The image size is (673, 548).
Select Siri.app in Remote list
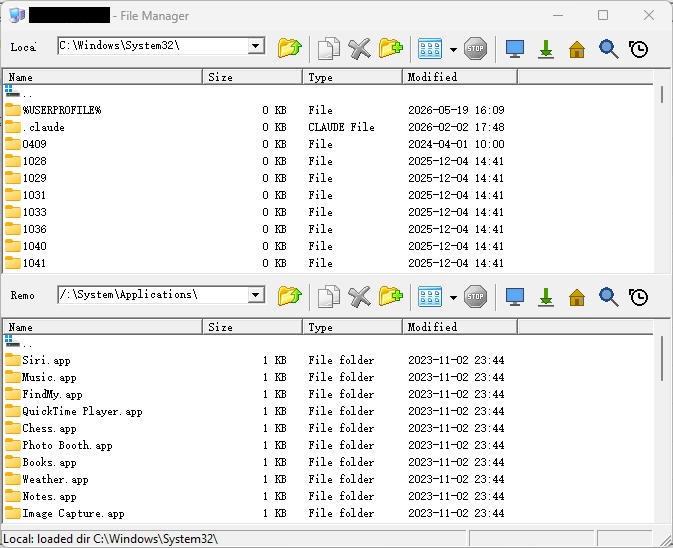(38, 360)
